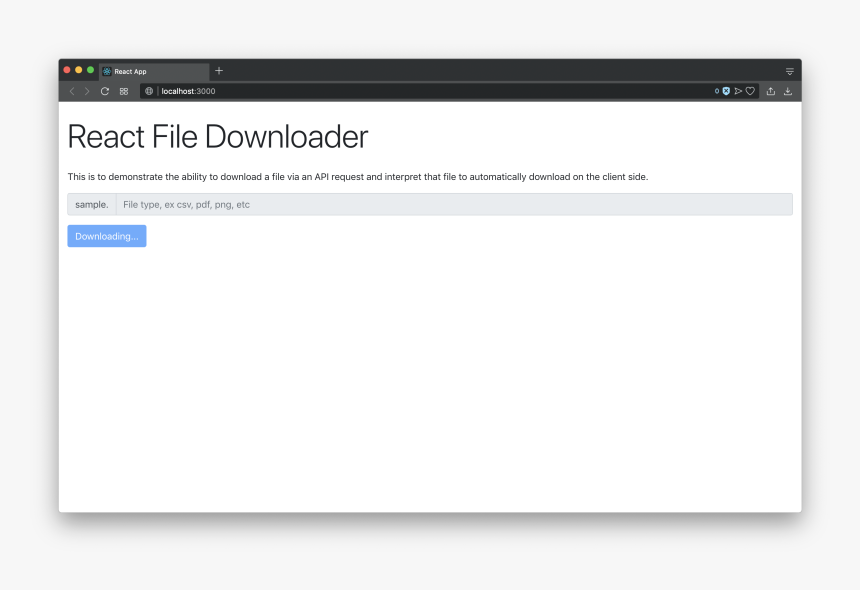860x590 pixels.
Task: Open the speed dial grid icon
Action: (x=124, y=91)
